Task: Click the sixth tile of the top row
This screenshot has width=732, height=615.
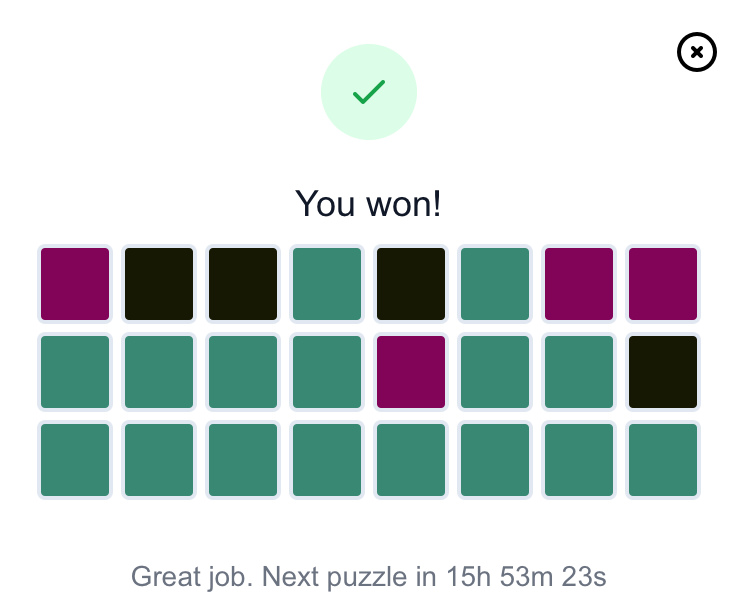Action: [495, 284]
